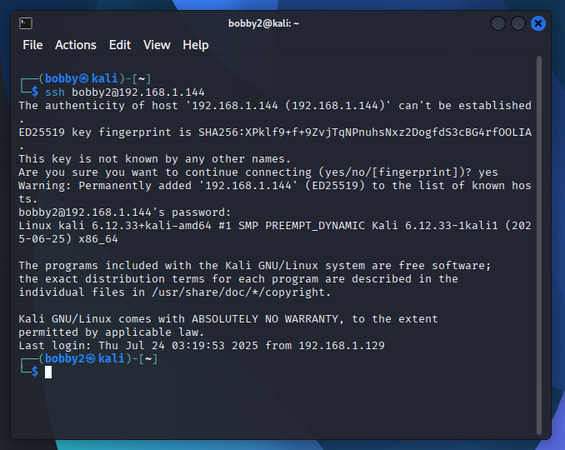Click the 'Are you sure you want to continue connecting' line
565x450 pixels.
pyautogui.click(x=258, y=172)
